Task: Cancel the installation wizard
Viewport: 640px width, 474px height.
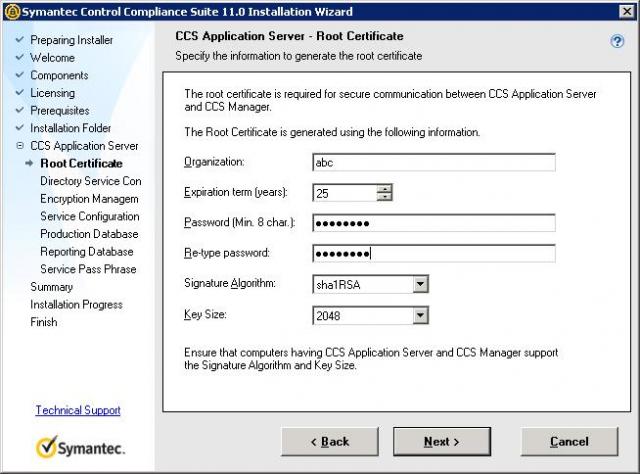Action: click(x=569, y=441)
